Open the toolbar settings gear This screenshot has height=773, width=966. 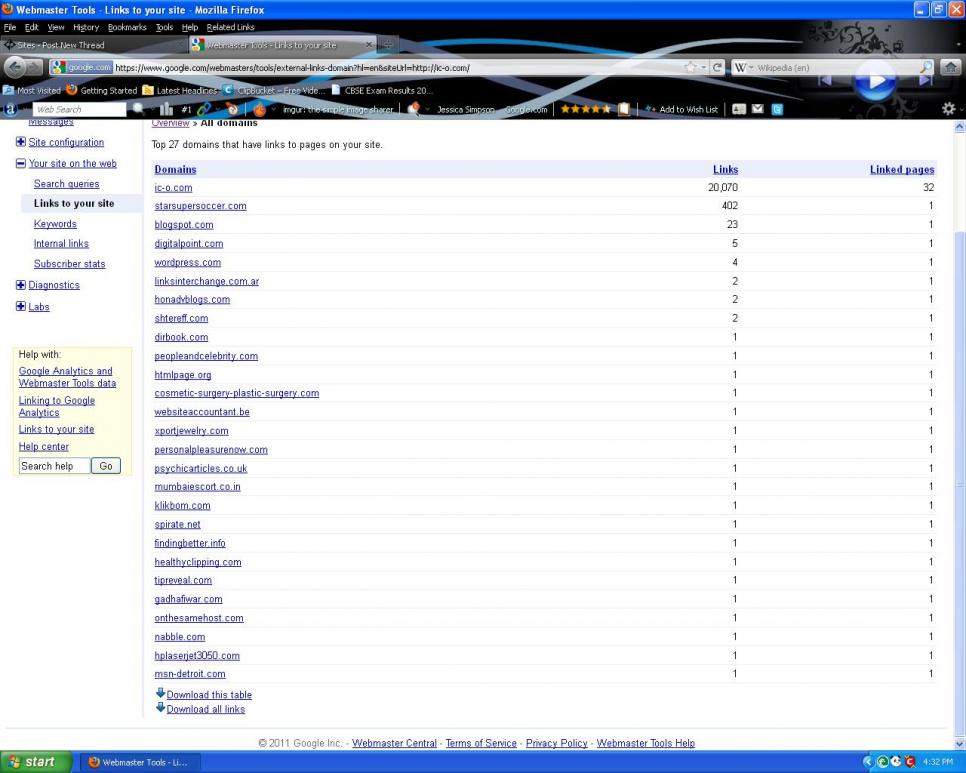[948, 109]
